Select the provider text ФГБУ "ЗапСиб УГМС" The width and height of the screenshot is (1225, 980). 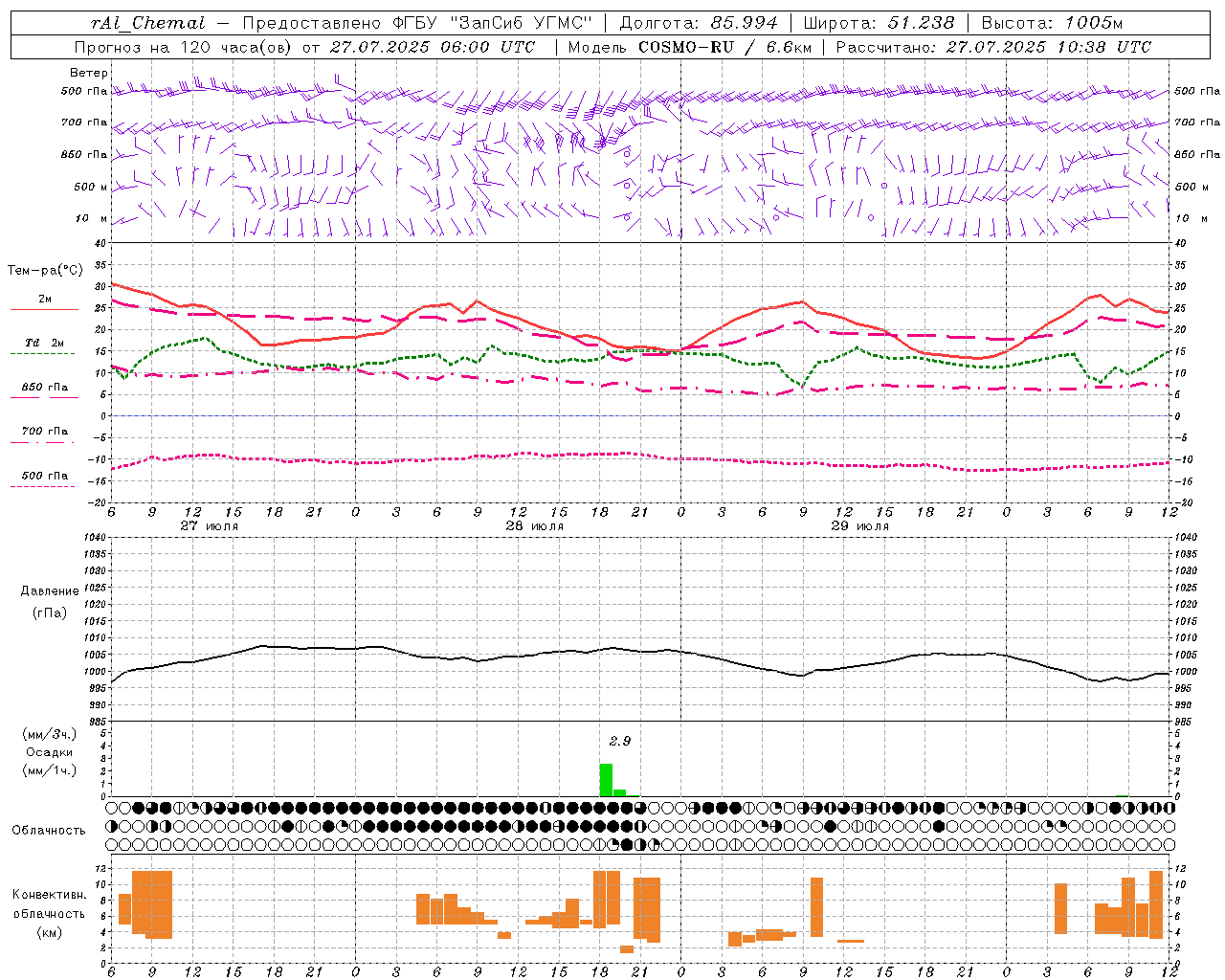click(x=493, y=23)
